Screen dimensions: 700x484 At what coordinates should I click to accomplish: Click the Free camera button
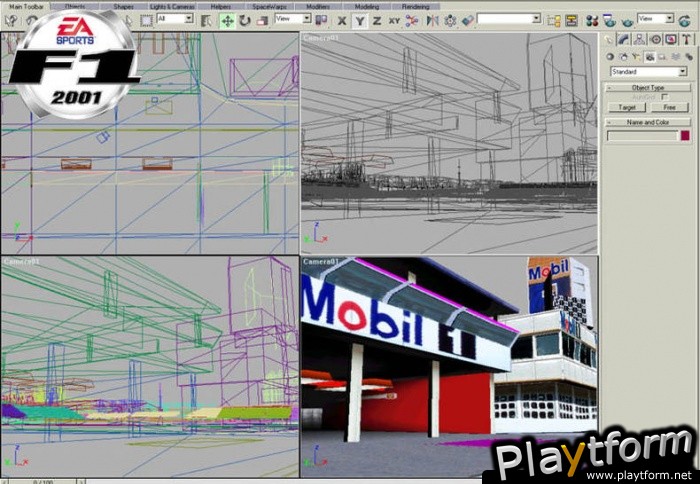click(670, 108)
